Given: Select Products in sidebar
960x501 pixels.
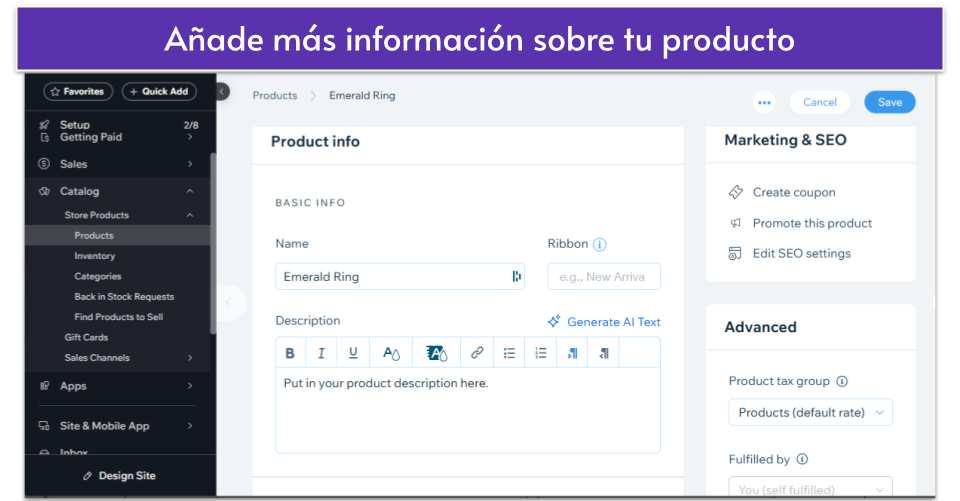Looking at the screenshot, I should click(x=118, y=235).
